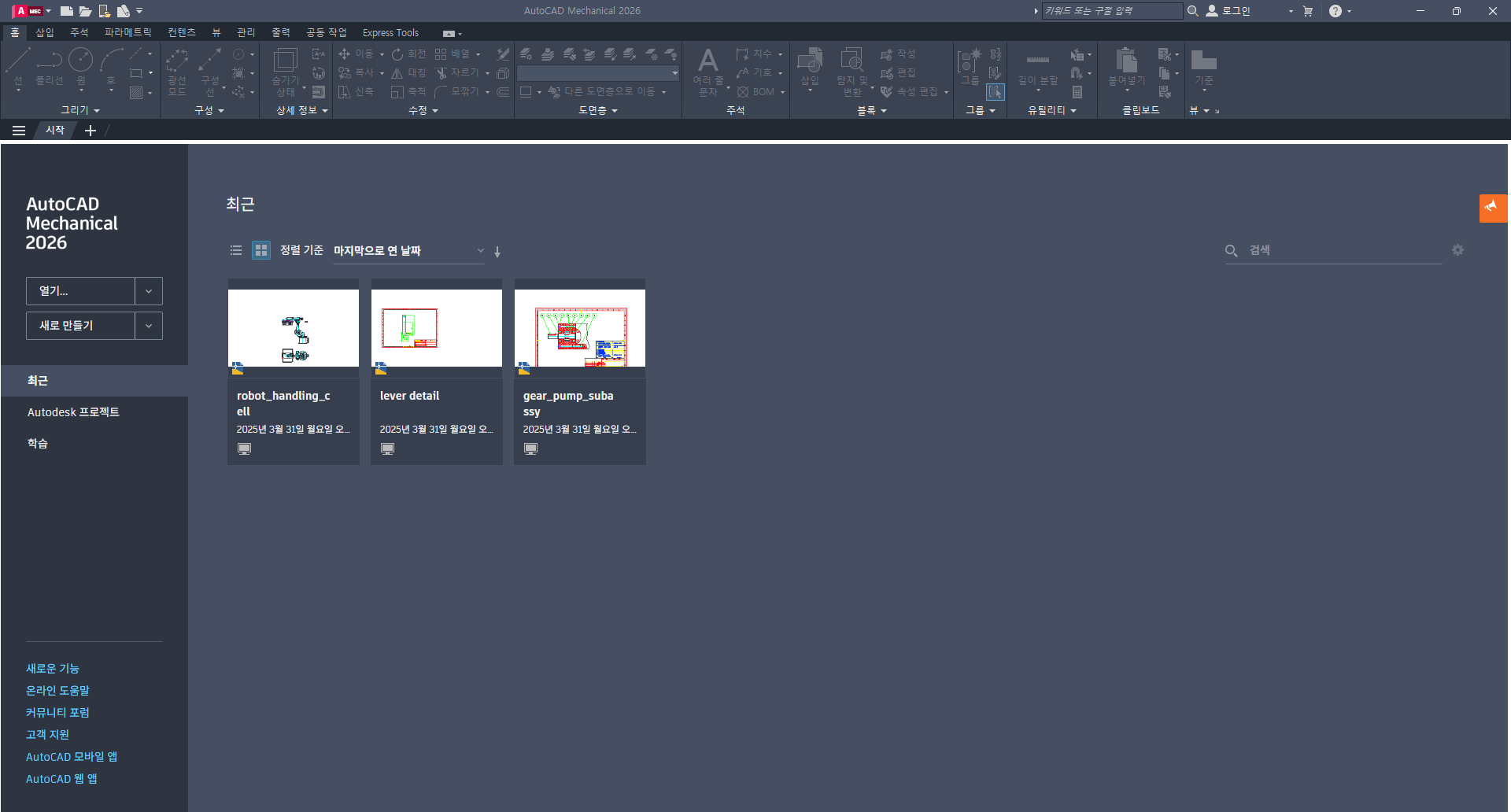Click the 대칭 (Mirror) tool
This screenshot has width=1511, height=812.
point(408,73)
